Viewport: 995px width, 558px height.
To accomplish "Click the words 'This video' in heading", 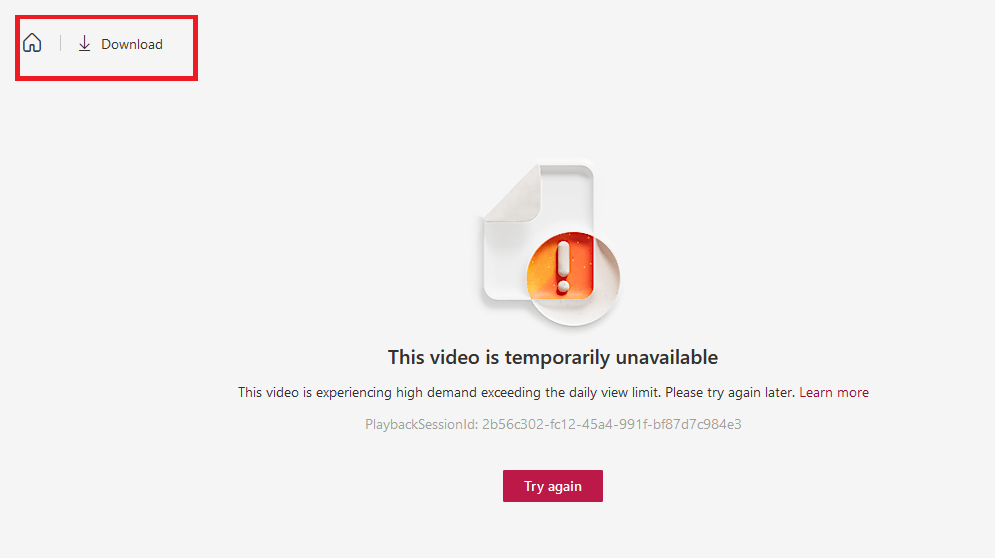I will click(x=434, y=357).
